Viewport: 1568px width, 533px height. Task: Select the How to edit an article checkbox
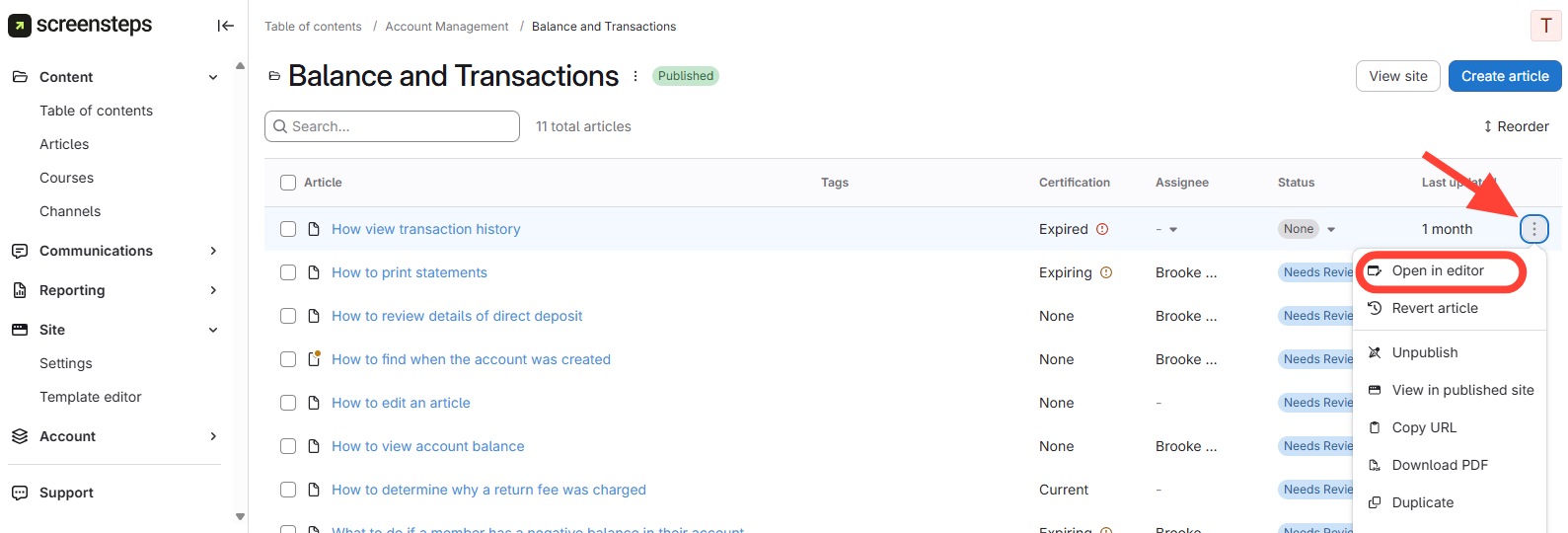pos(288,403)
